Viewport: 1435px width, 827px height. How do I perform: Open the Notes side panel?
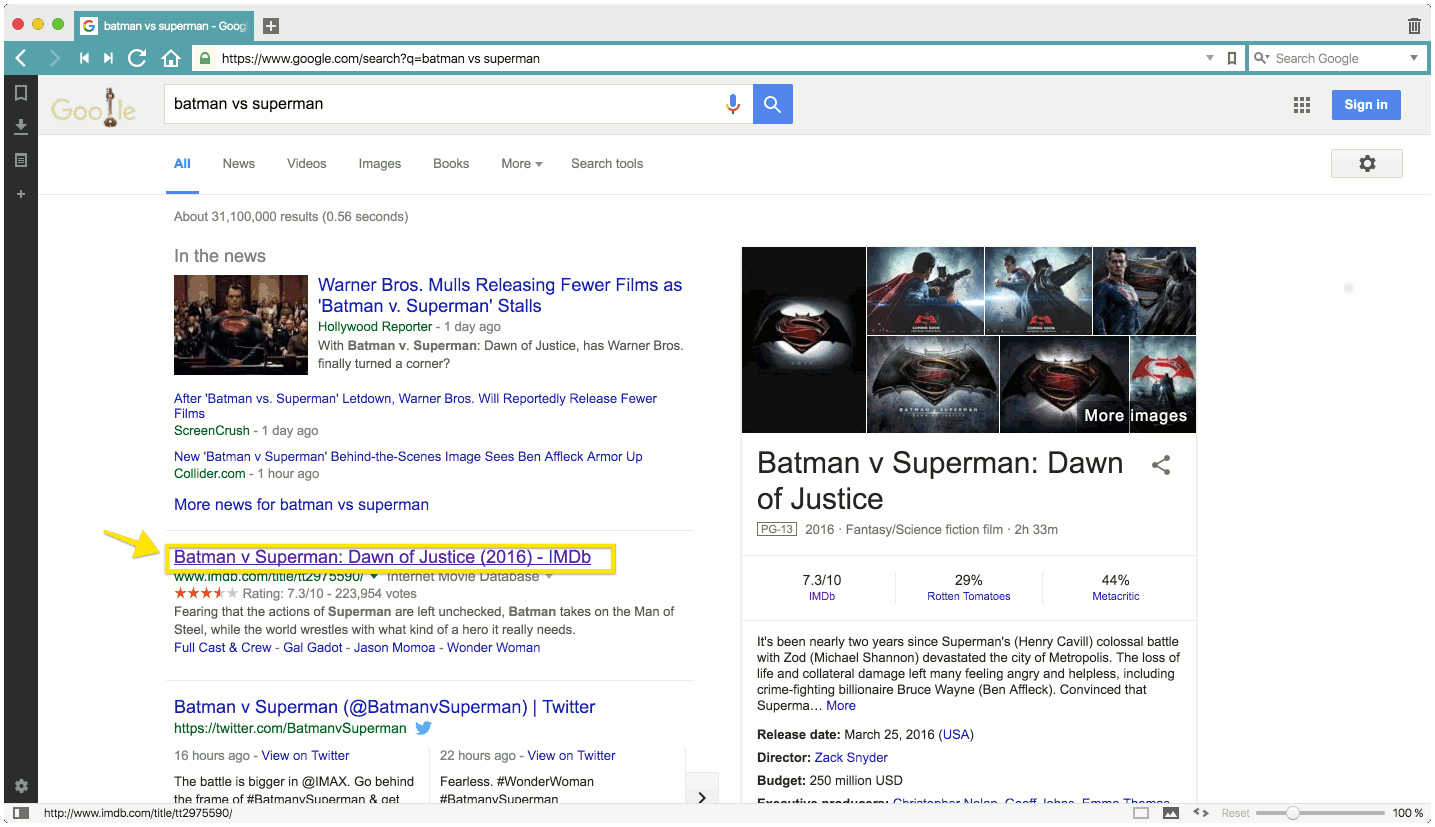point(20,160)
